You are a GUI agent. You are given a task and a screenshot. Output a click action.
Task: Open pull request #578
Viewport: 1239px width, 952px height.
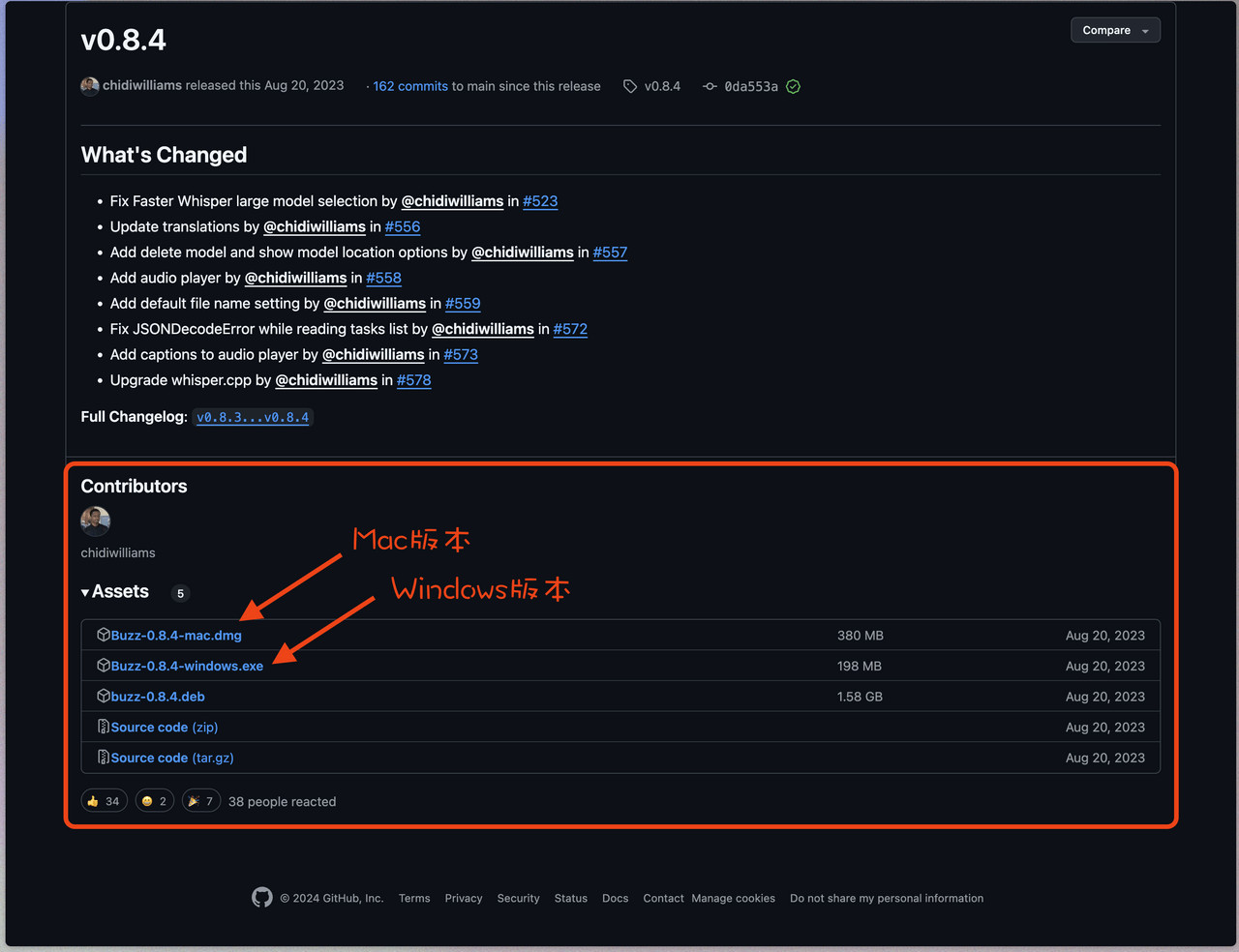tap(414, 380)
